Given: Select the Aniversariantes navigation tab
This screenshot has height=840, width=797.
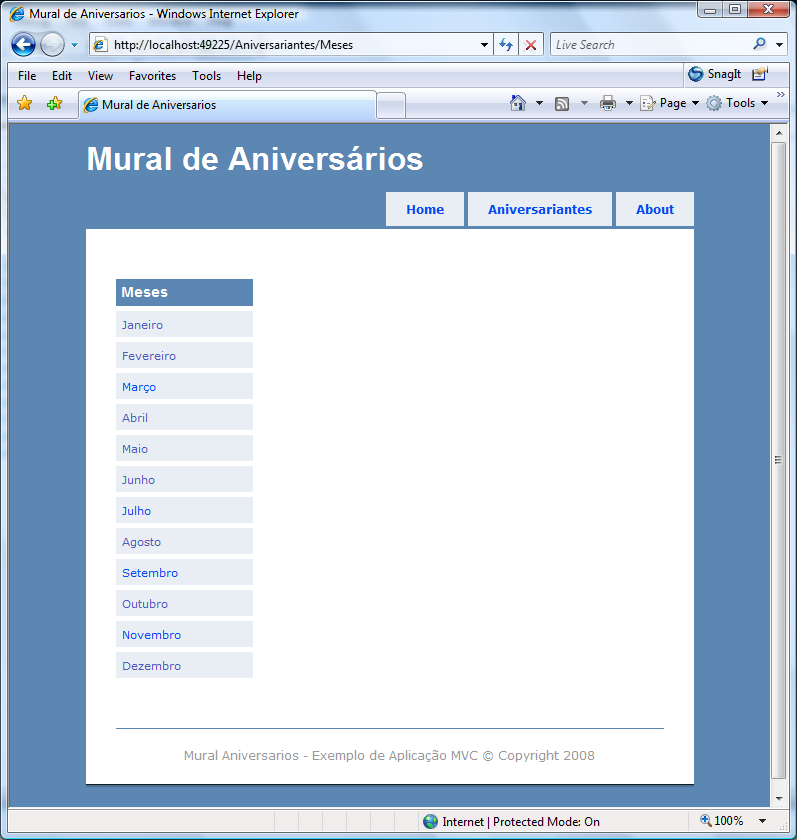Looking at the screenshot, I should pos(539,209).
